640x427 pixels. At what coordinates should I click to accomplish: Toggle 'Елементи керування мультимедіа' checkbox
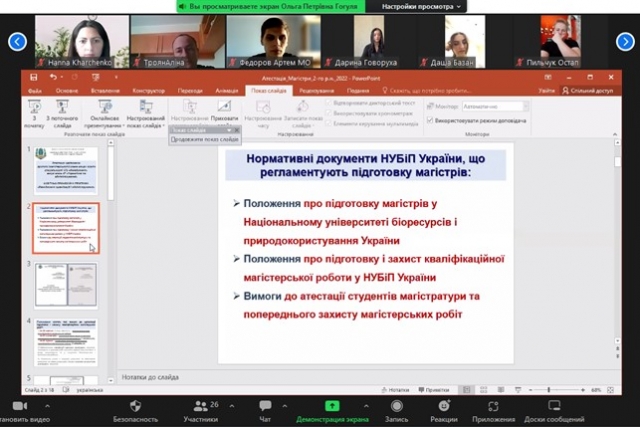329,123
